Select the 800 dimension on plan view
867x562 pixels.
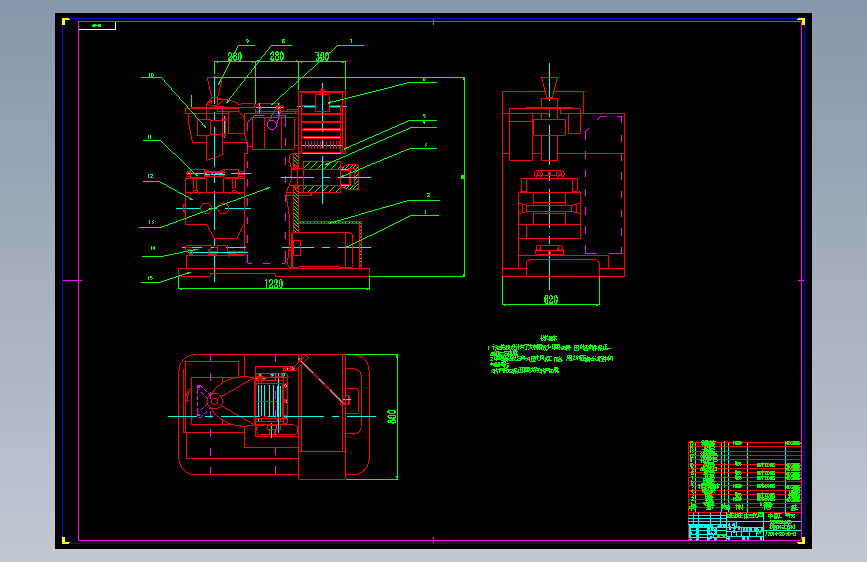pyautogui.click(x=392, y=417)
